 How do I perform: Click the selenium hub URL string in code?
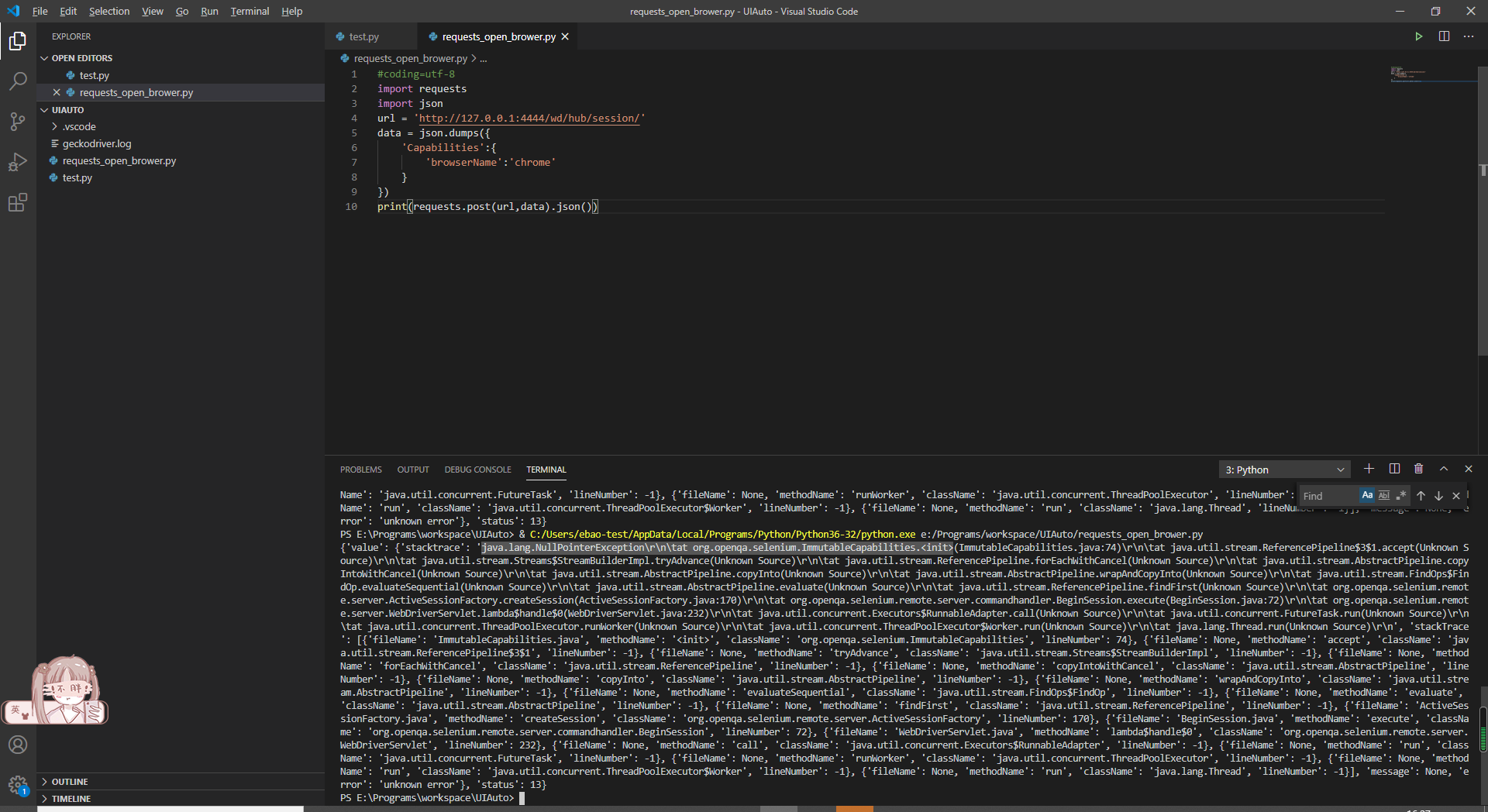[529, 119]
